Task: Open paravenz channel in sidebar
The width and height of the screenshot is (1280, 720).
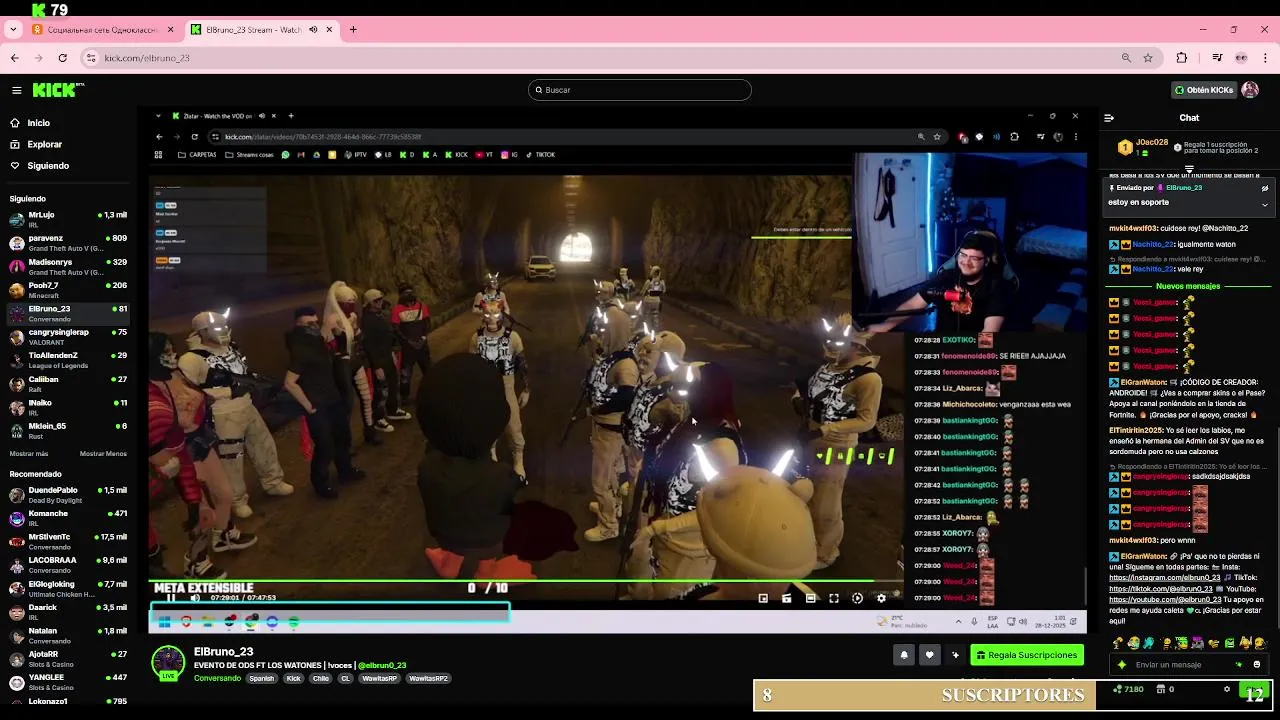Action: [x=68, y=243]
